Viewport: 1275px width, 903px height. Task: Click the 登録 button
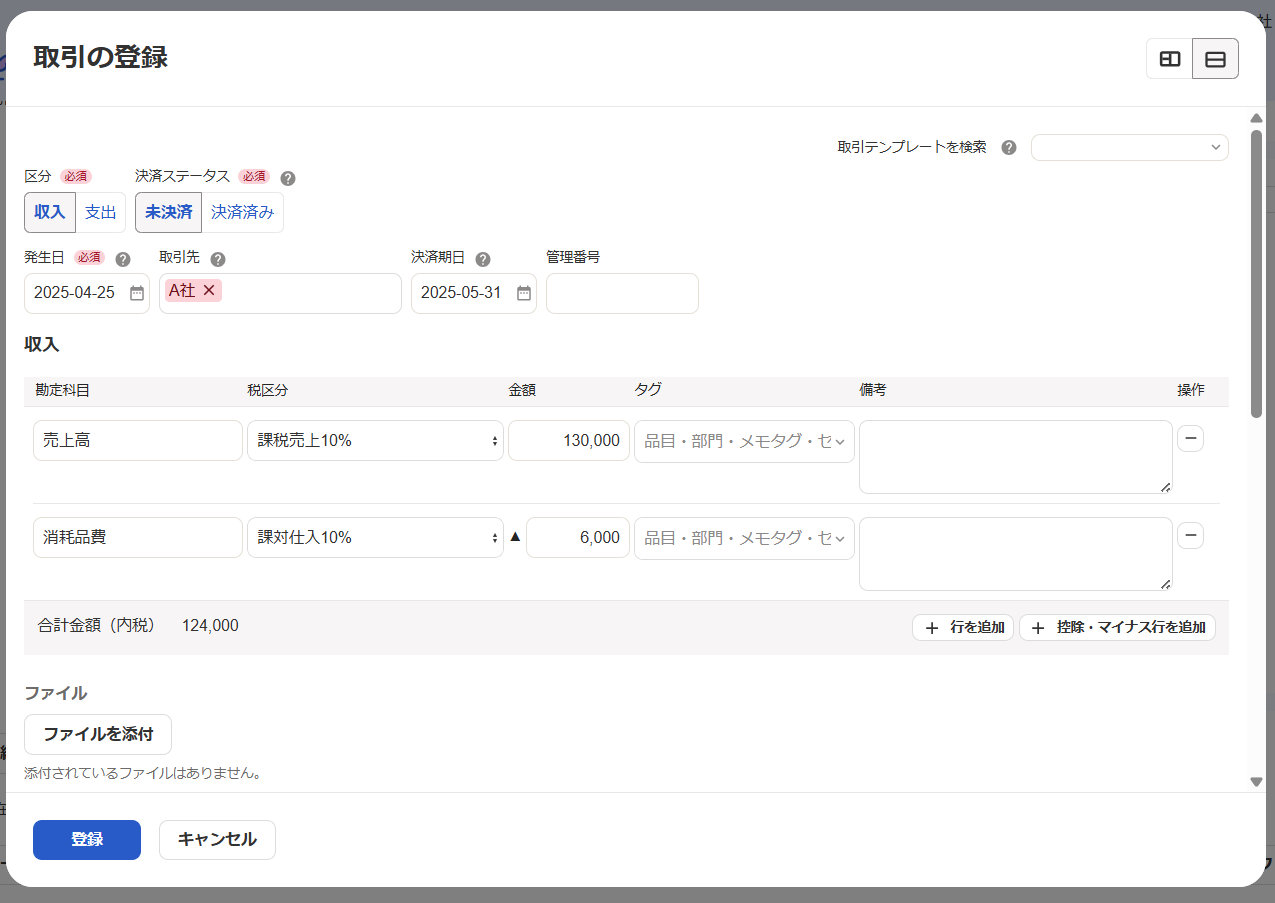tap(87, 840)
